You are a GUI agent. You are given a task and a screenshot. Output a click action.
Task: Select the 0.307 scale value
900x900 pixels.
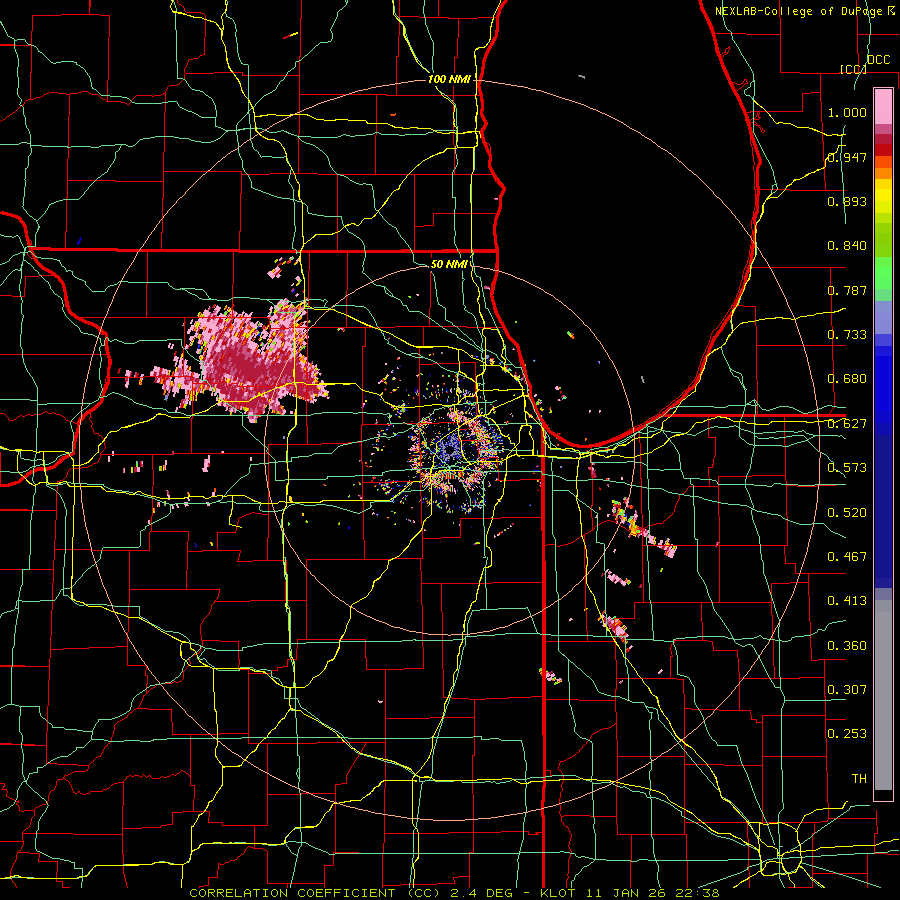pos(847,690)
